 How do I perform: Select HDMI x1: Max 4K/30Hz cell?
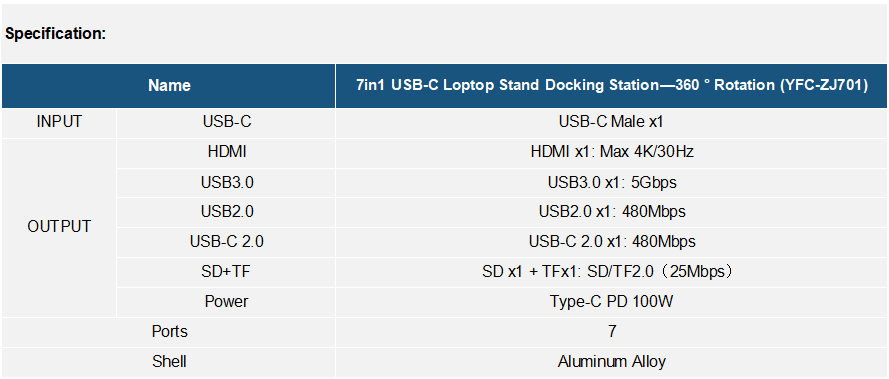[612, 152]
